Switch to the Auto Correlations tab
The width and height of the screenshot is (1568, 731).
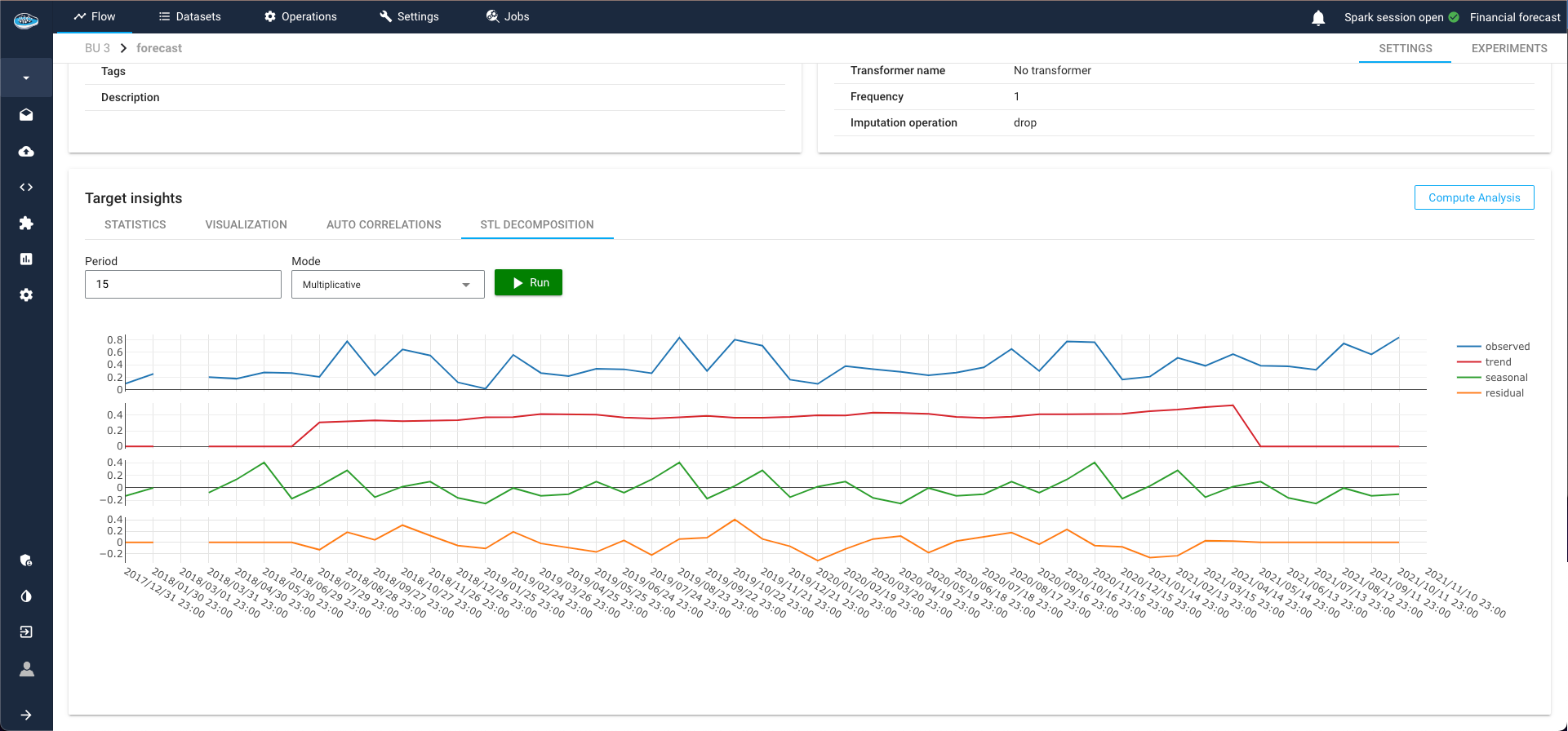click(x=384, y=224)
